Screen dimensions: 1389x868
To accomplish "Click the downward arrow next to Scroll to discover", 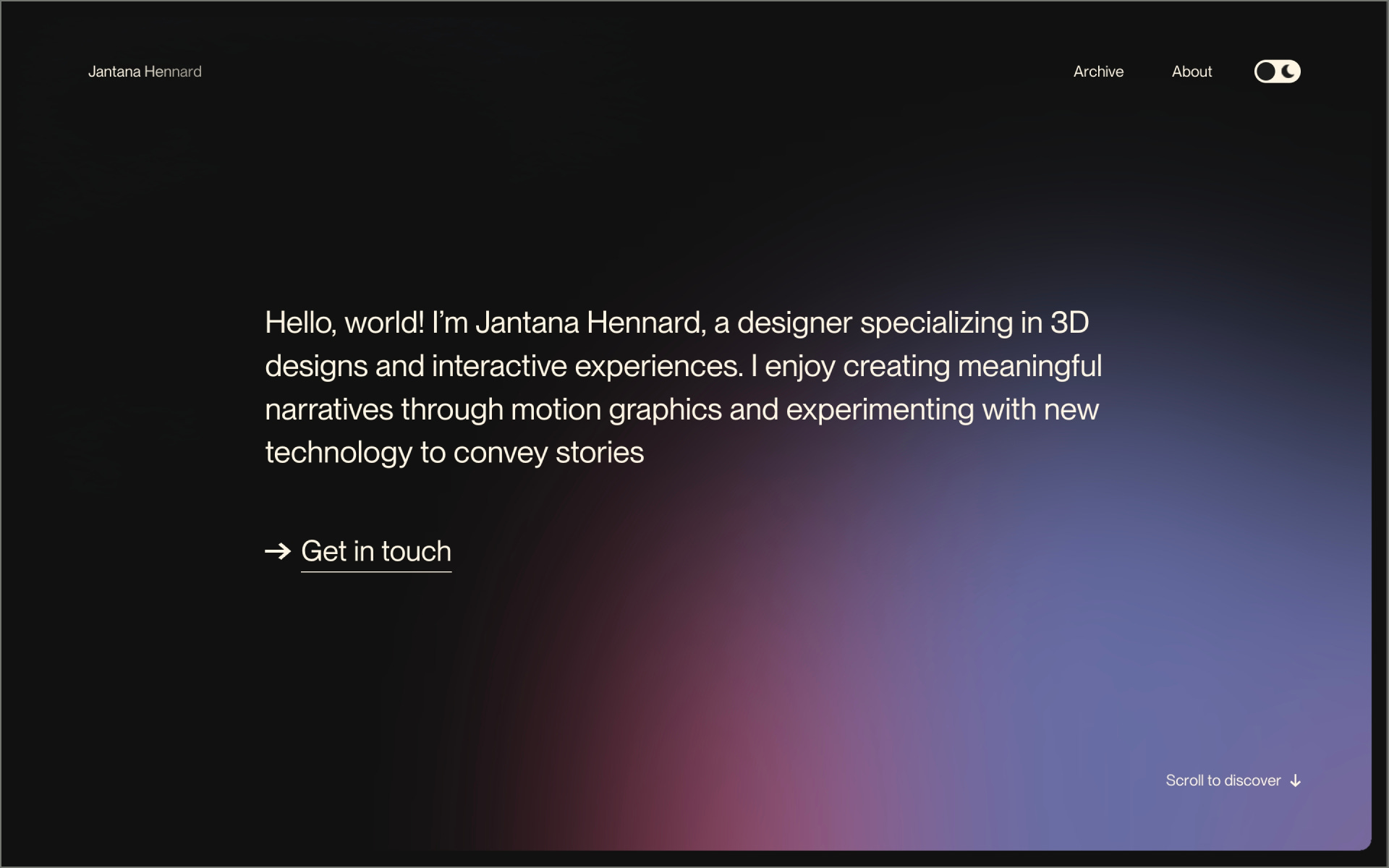I will (x=1295, y=780).
